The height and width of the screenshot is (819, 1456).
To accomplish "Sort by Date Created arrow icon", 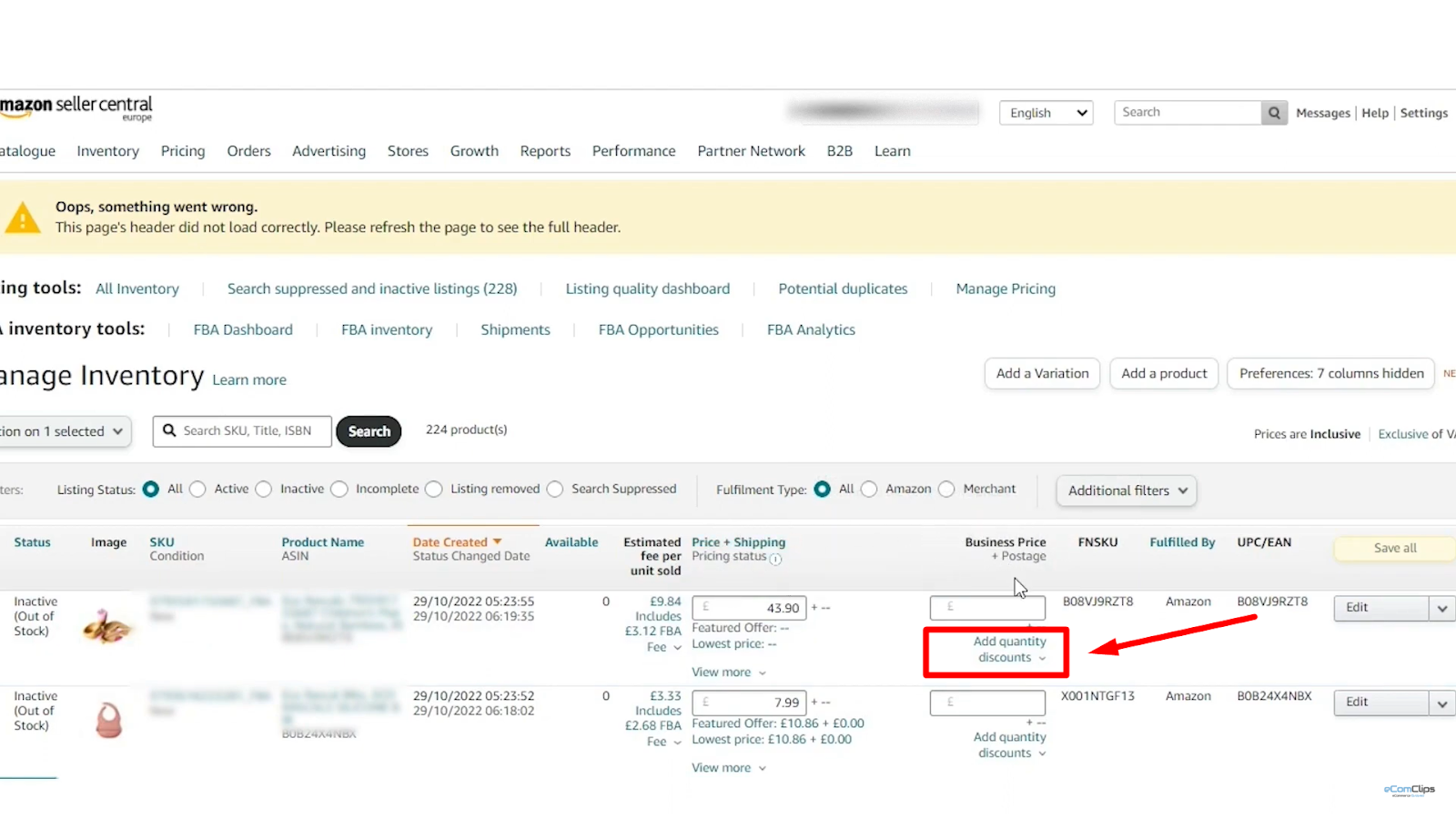I will [x=497, y=541].
